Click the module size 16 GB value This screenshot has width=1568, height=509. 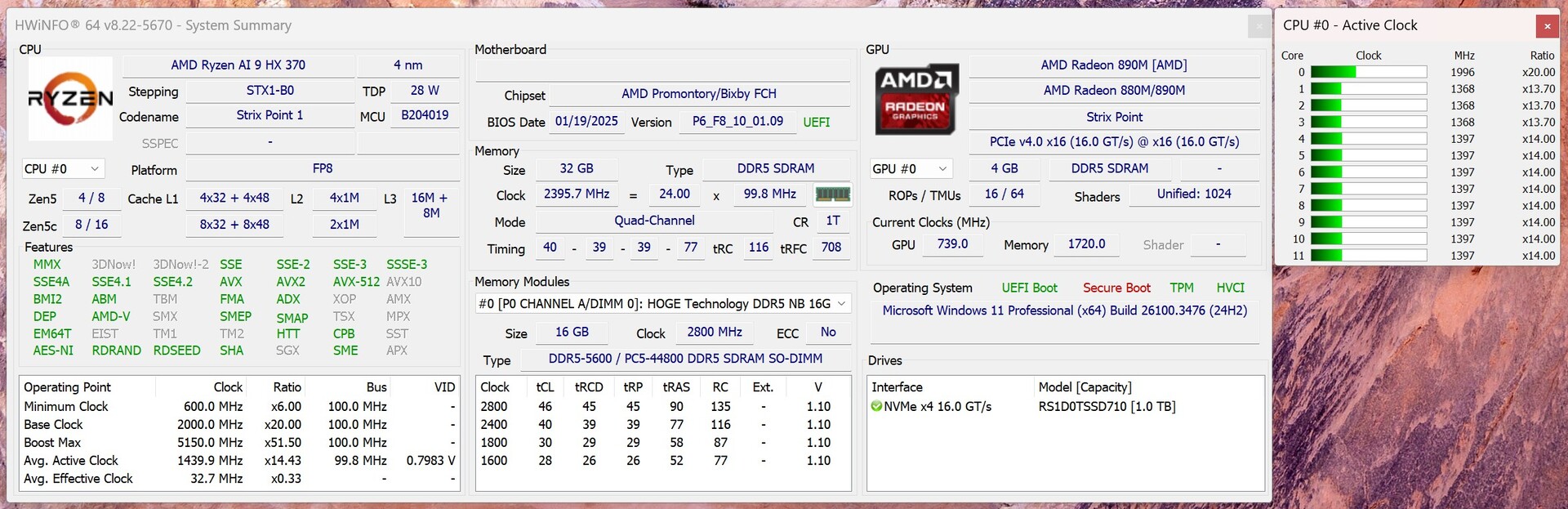[572, 333]
